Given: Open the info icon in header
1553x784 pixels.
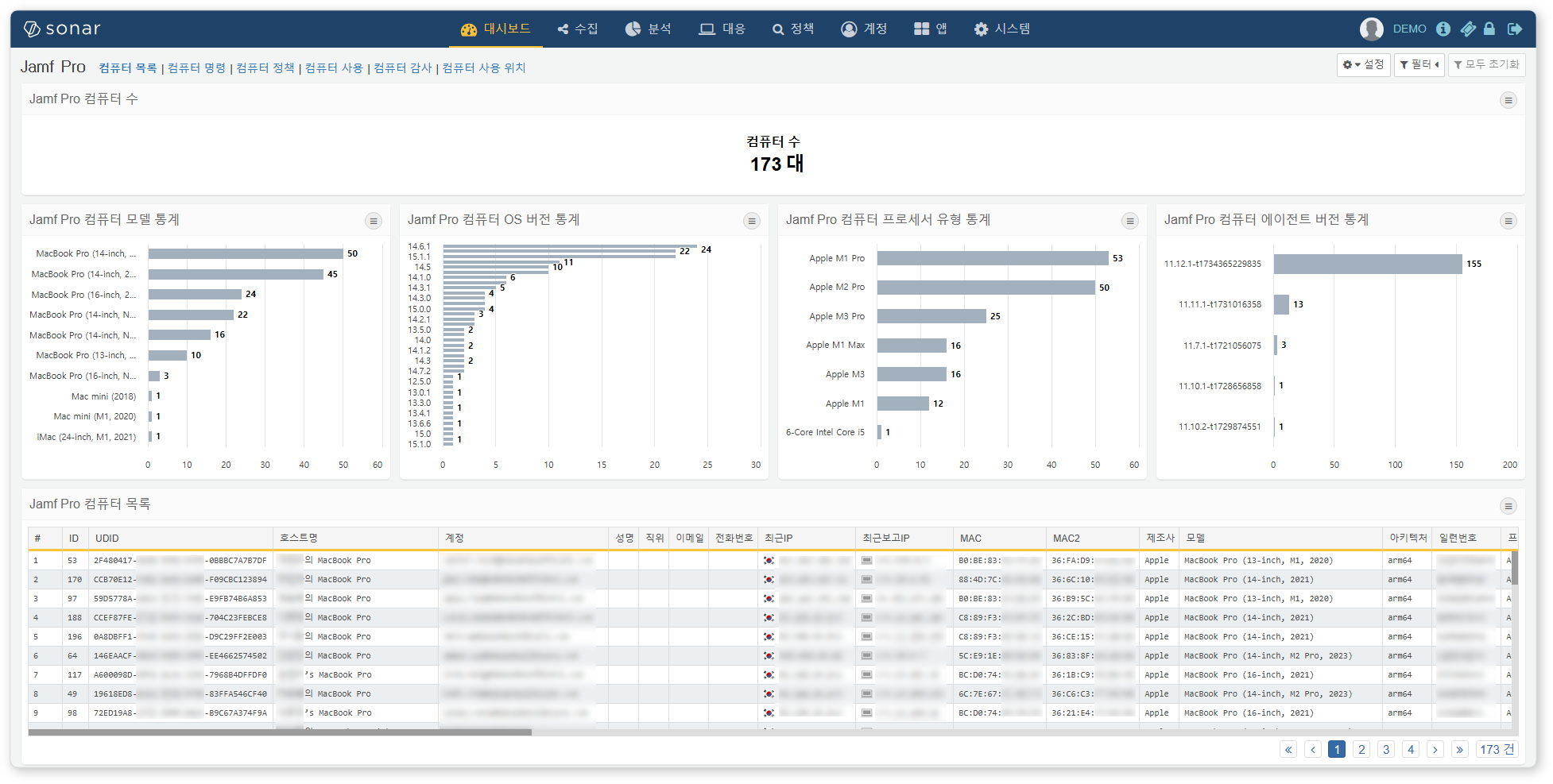Looking at the screenshot, I should click(x=1443, y=29).
